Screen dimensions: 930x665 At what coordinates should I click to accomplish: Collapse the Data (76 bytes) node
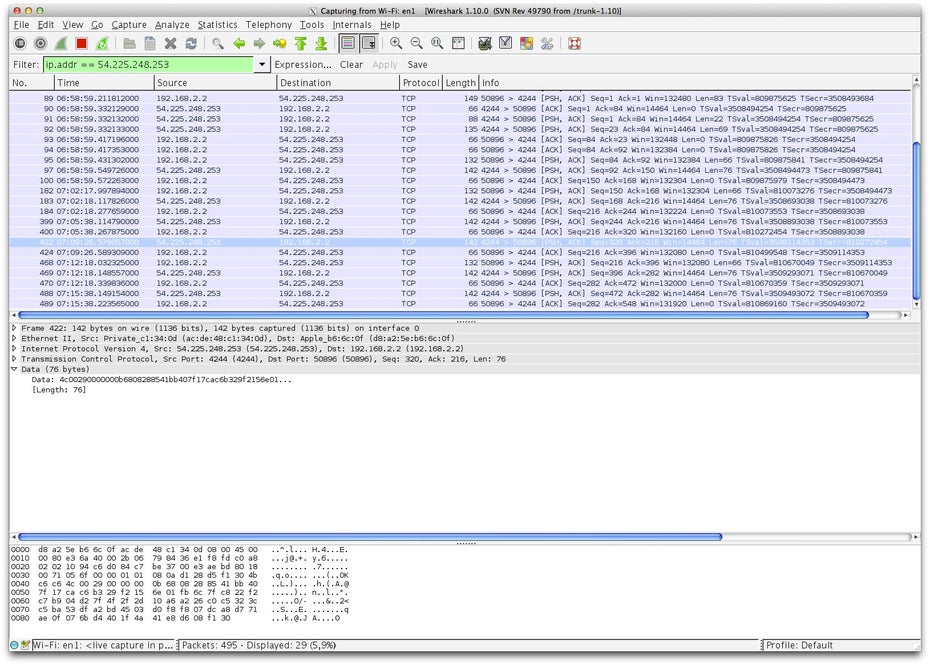14,368
